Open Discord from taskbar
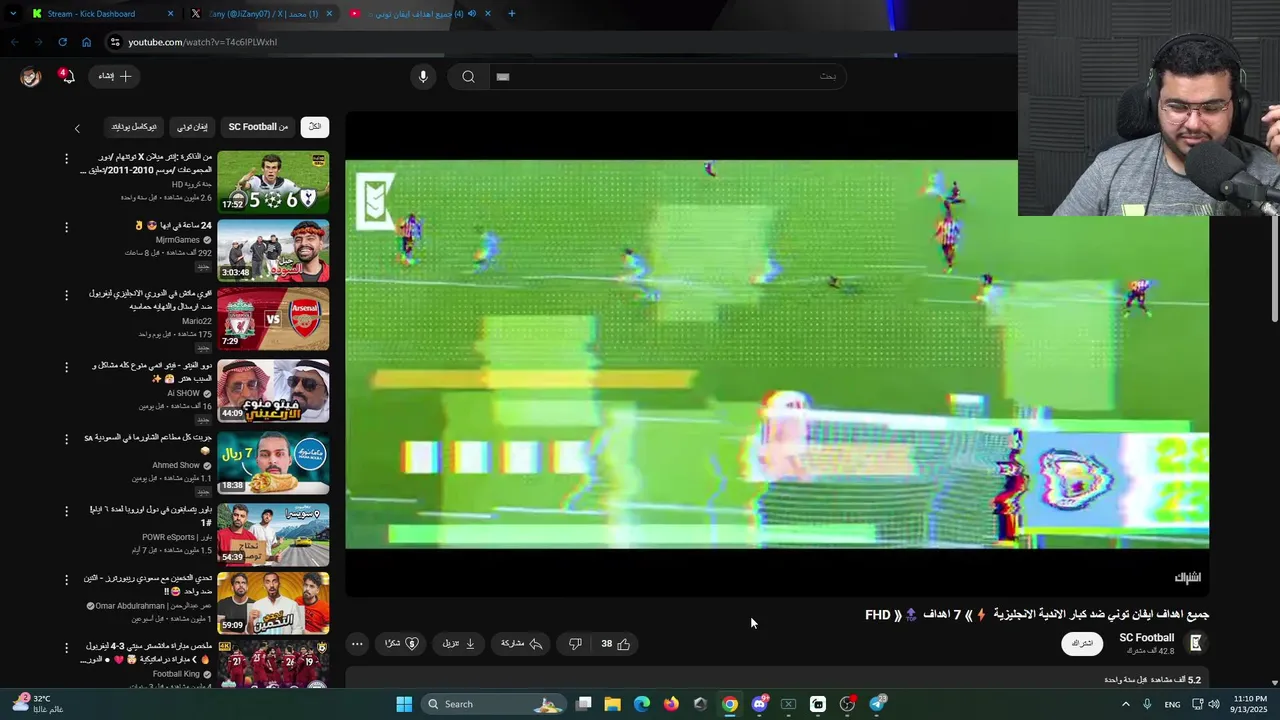 click(759, 704)
